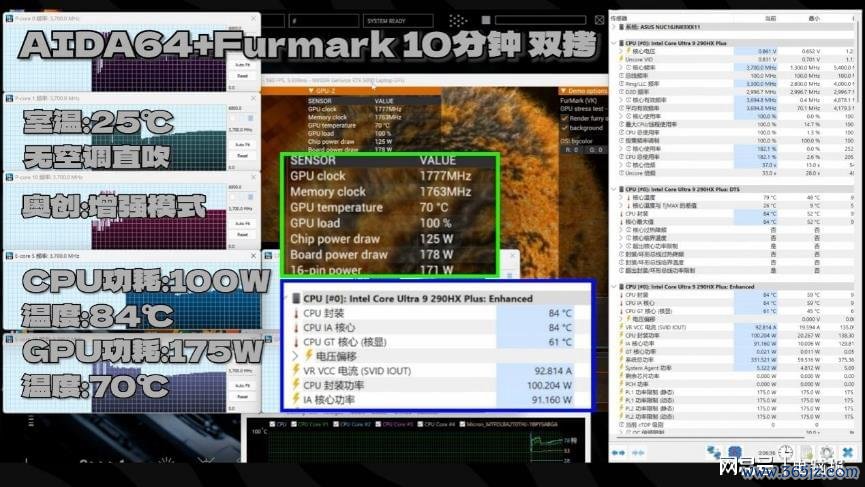Viewport: 865px width, 487px height.
Task: Click Reset in the P-core 0 graph
Action: 242,76
